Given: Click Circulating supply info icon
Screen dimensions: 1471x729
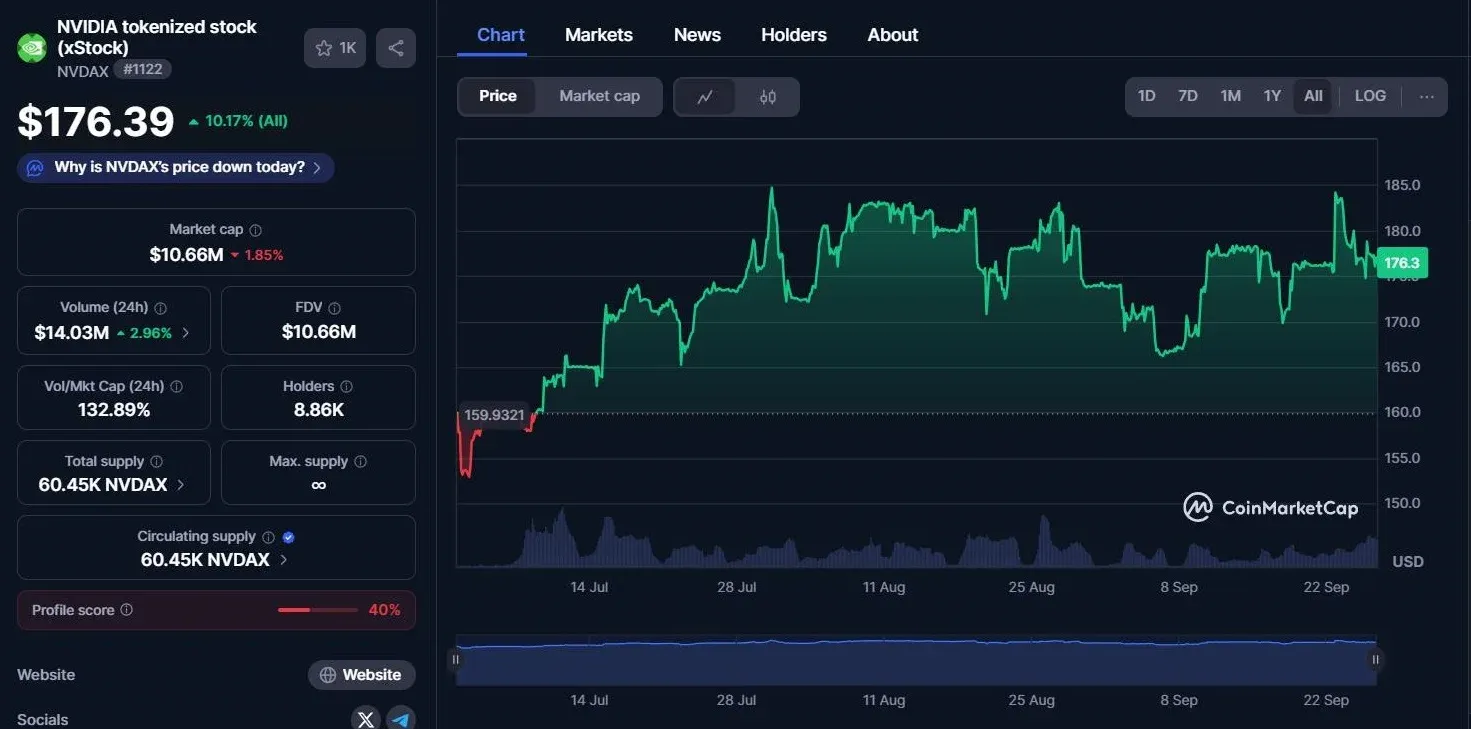Looking at the screenshot, I should point(269,537).
